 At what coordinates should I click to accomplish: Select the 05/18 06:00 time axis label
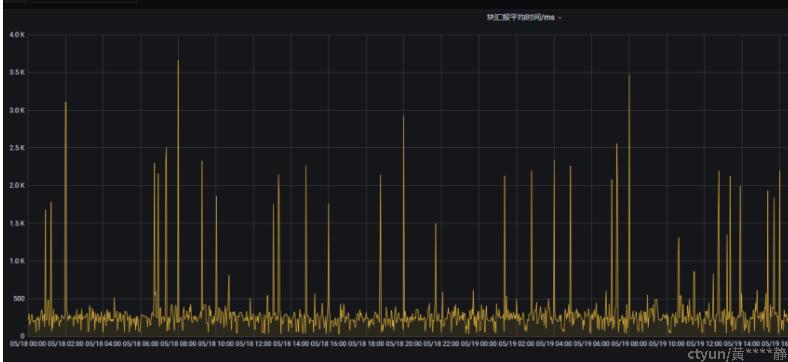coord(141,344)
